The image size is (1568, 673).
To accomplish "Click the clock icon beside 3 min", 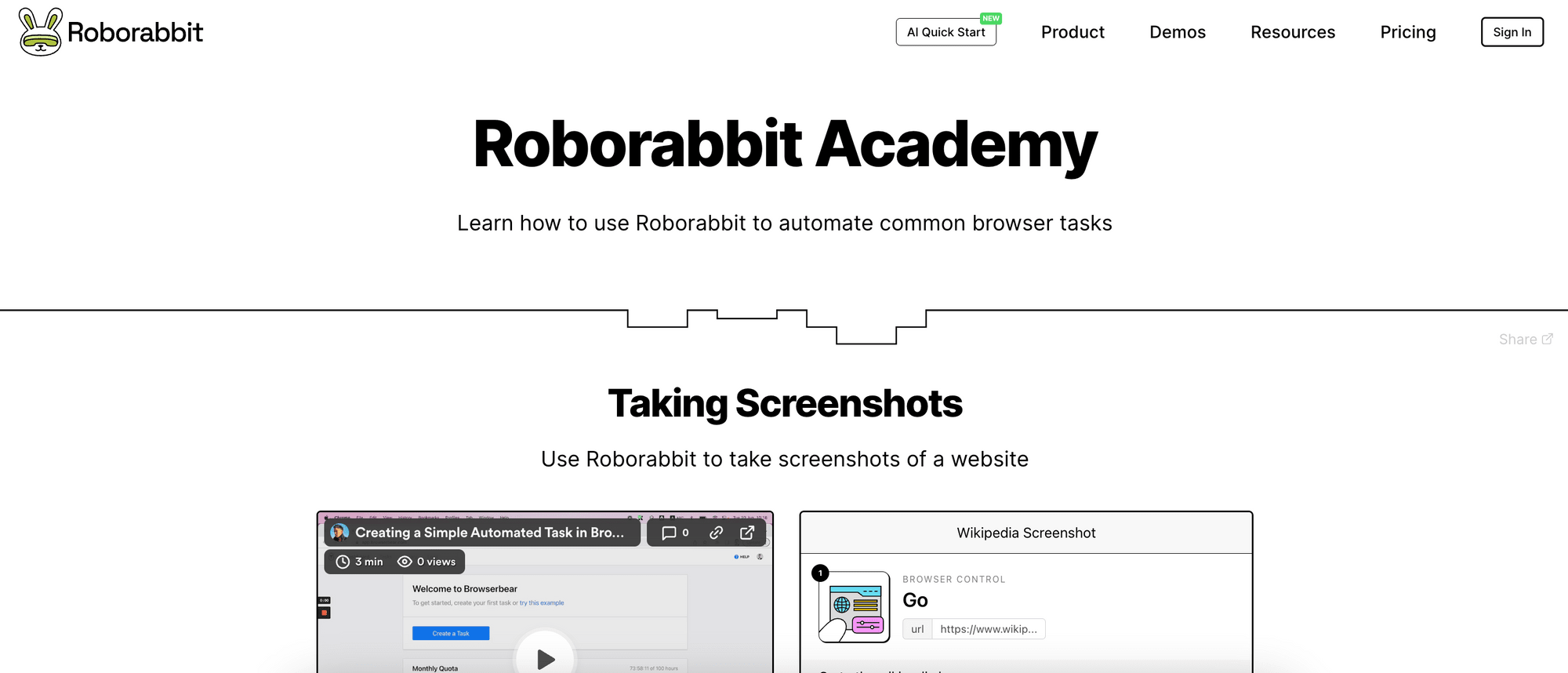I will (x=343, y=562).
